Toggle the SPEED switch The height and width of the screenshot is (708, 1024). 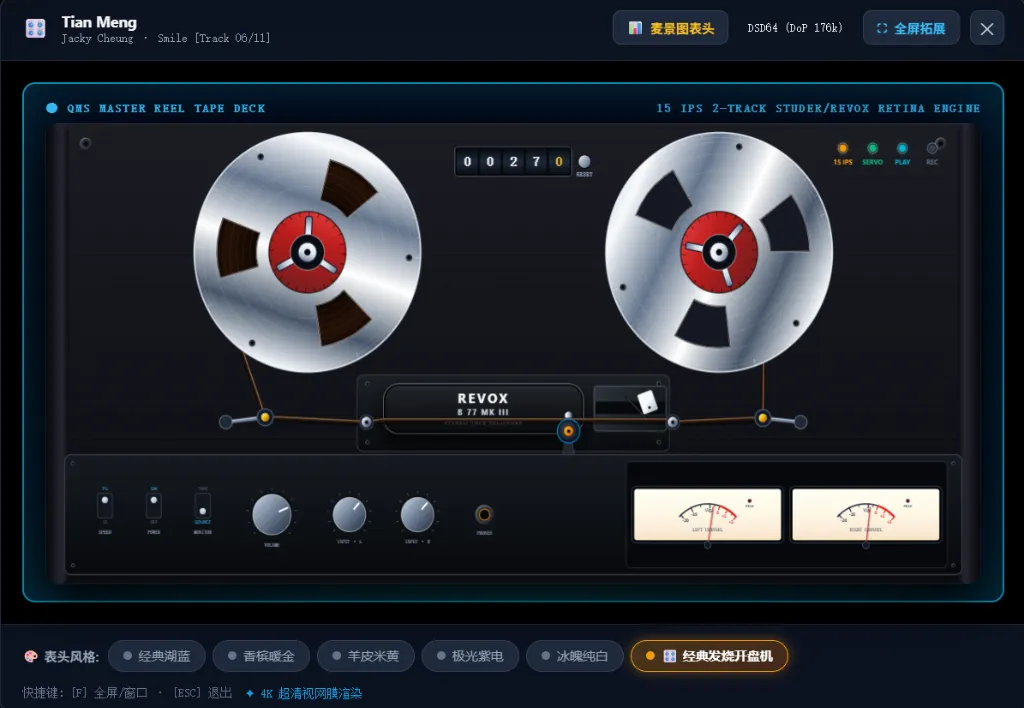pyautogui.click(x=105, y=506)
